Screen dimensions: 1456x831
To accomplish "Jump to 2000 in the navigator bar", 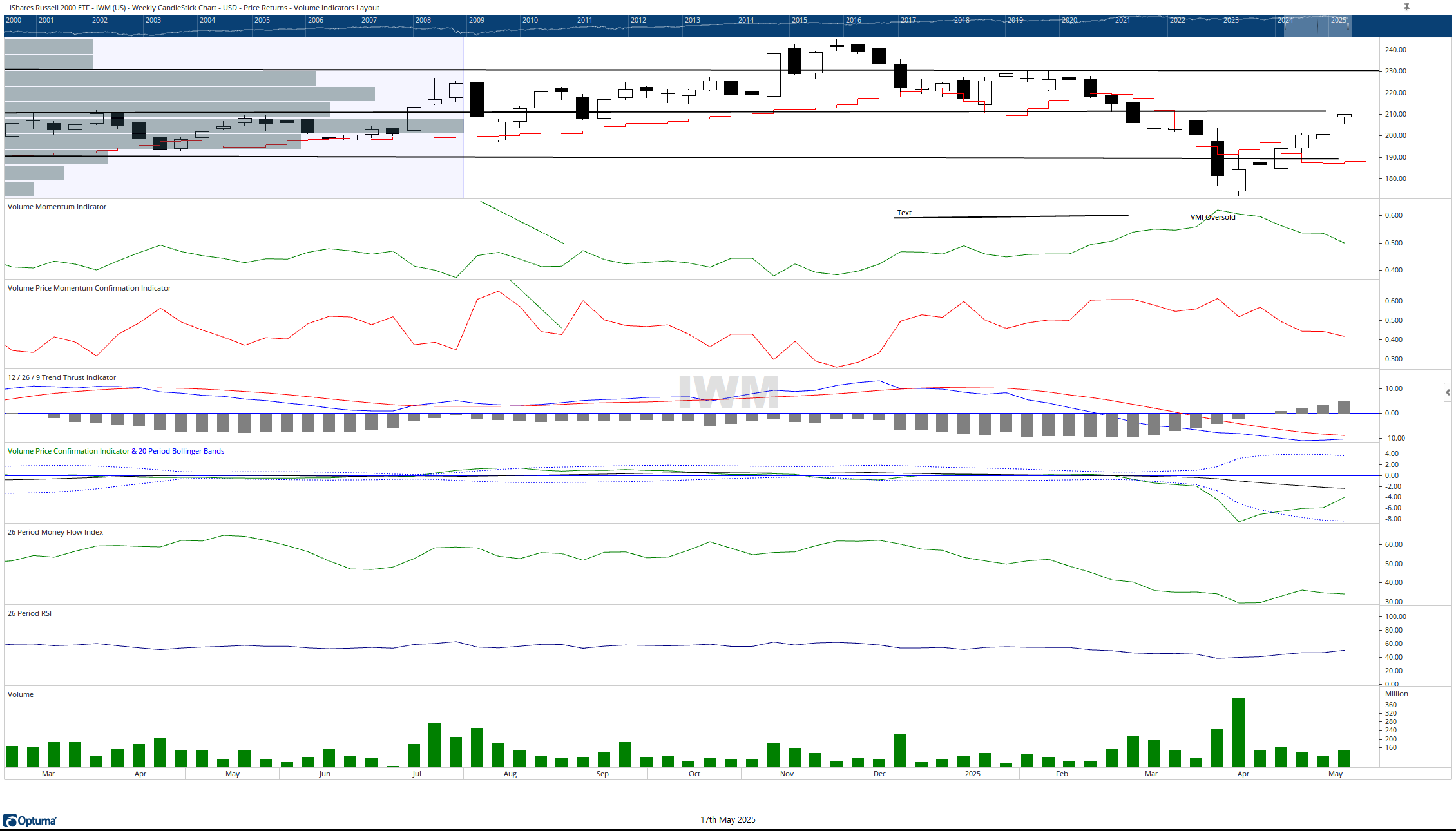I will pyautogui.click(x=14, y=20).
